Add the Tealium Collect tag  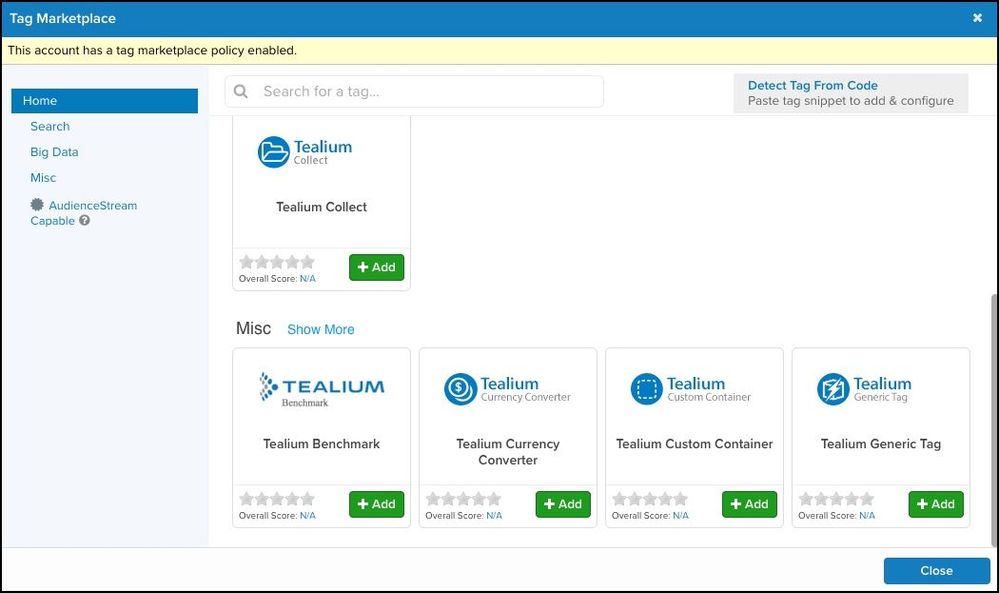(376, 268)
